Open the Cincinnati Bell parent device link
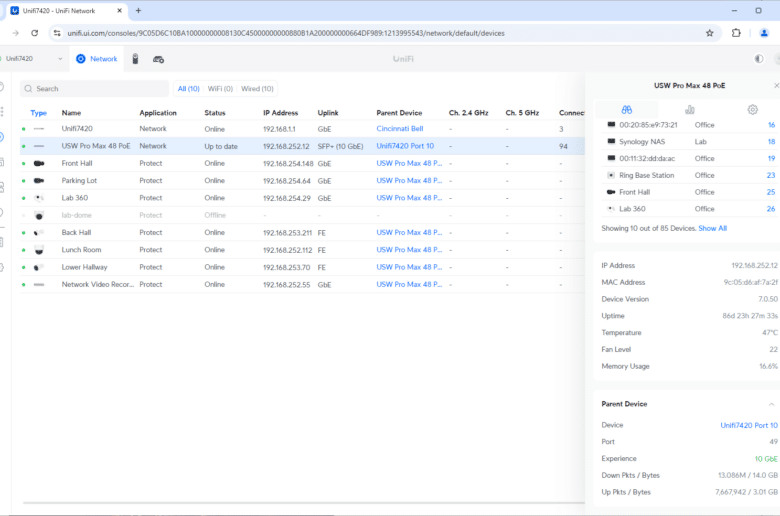Screen dimensions: 780x516 coord(399,128)
